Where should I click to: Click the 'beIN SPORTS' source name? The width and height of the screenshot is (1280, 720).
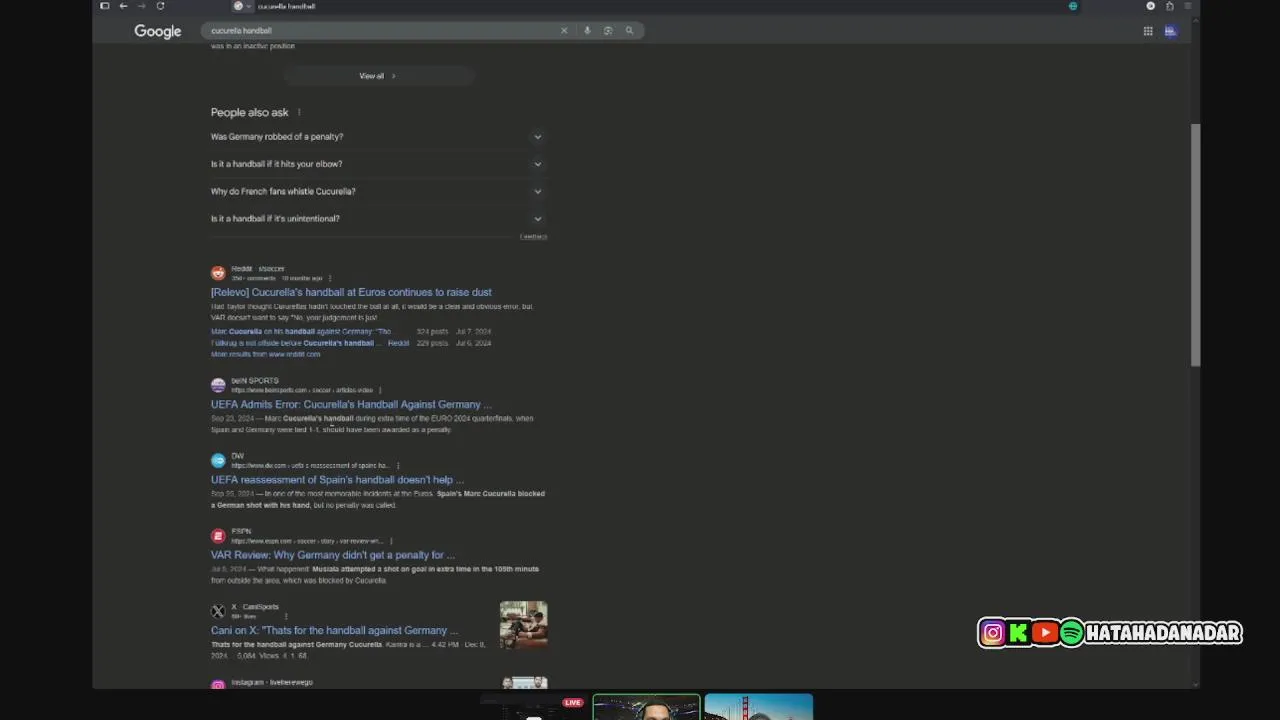(255, 380)
